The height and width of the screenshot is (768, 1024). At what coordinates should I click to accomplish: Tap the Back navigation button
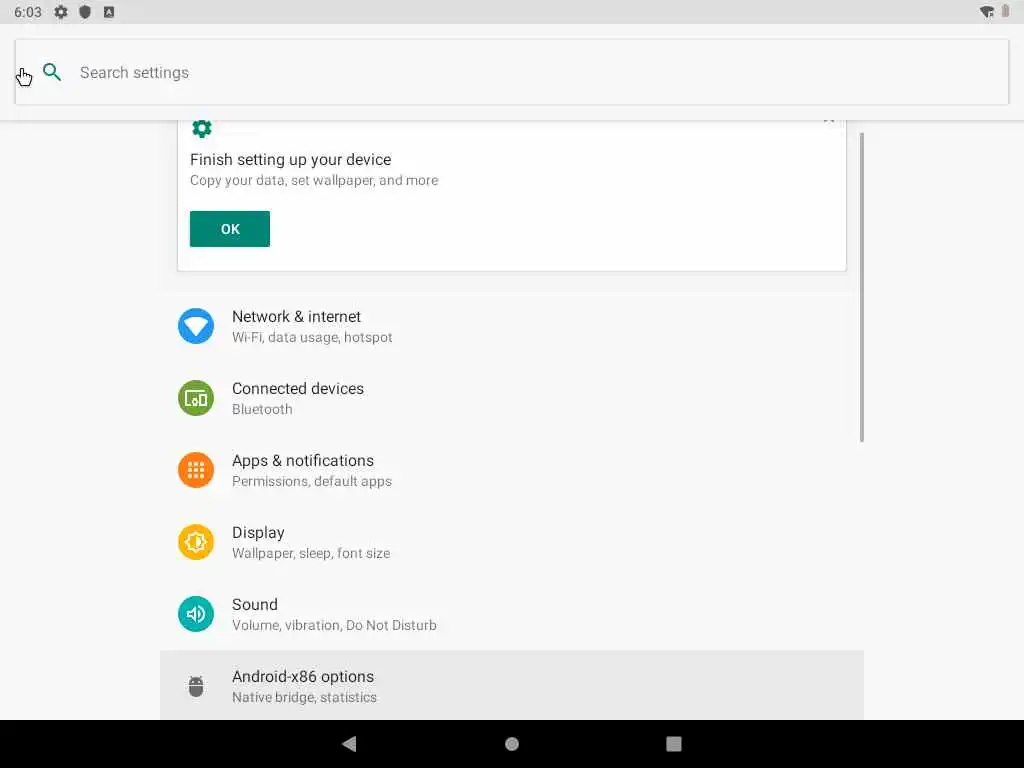349,744
